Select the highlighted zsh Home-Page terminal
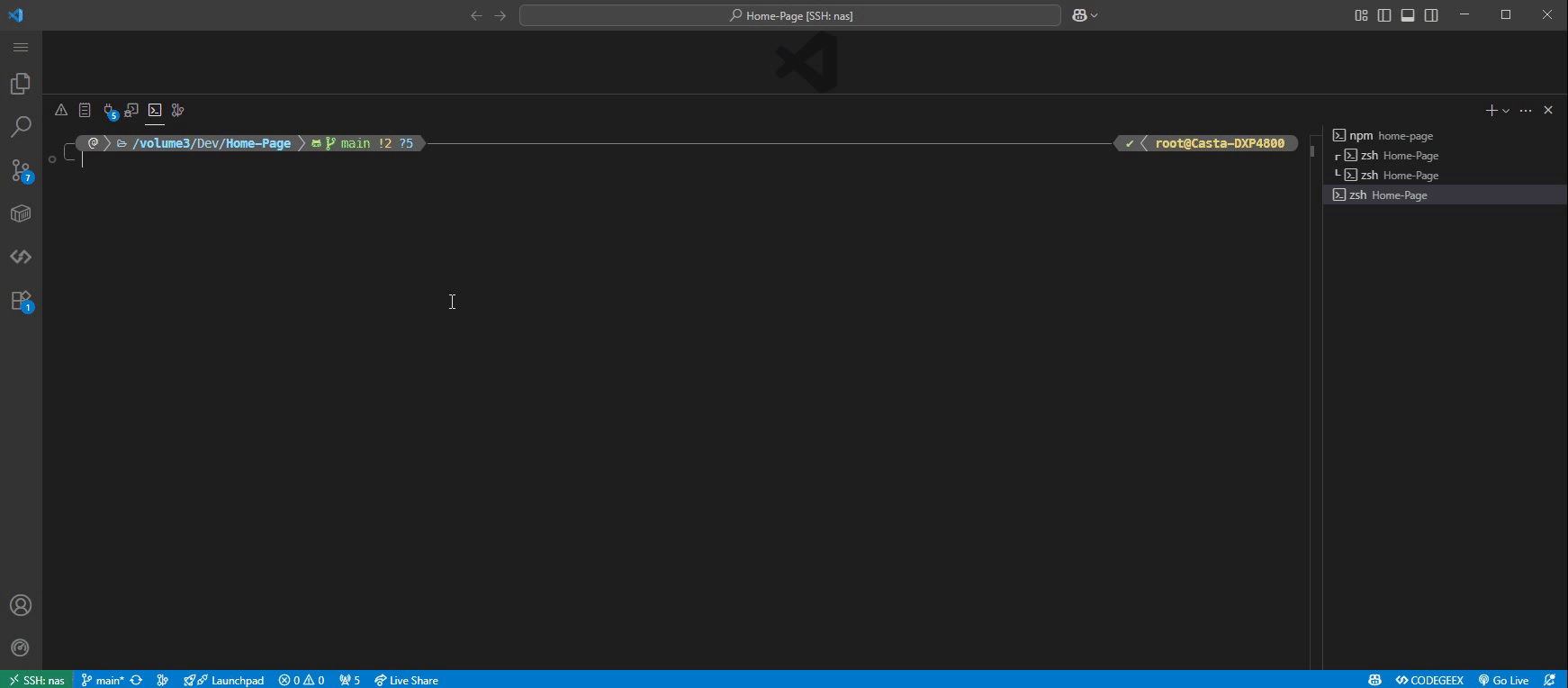Image resolution: width=1568 pixels, height=688 pixels. pyautogui.click(x=1445, y=195)
